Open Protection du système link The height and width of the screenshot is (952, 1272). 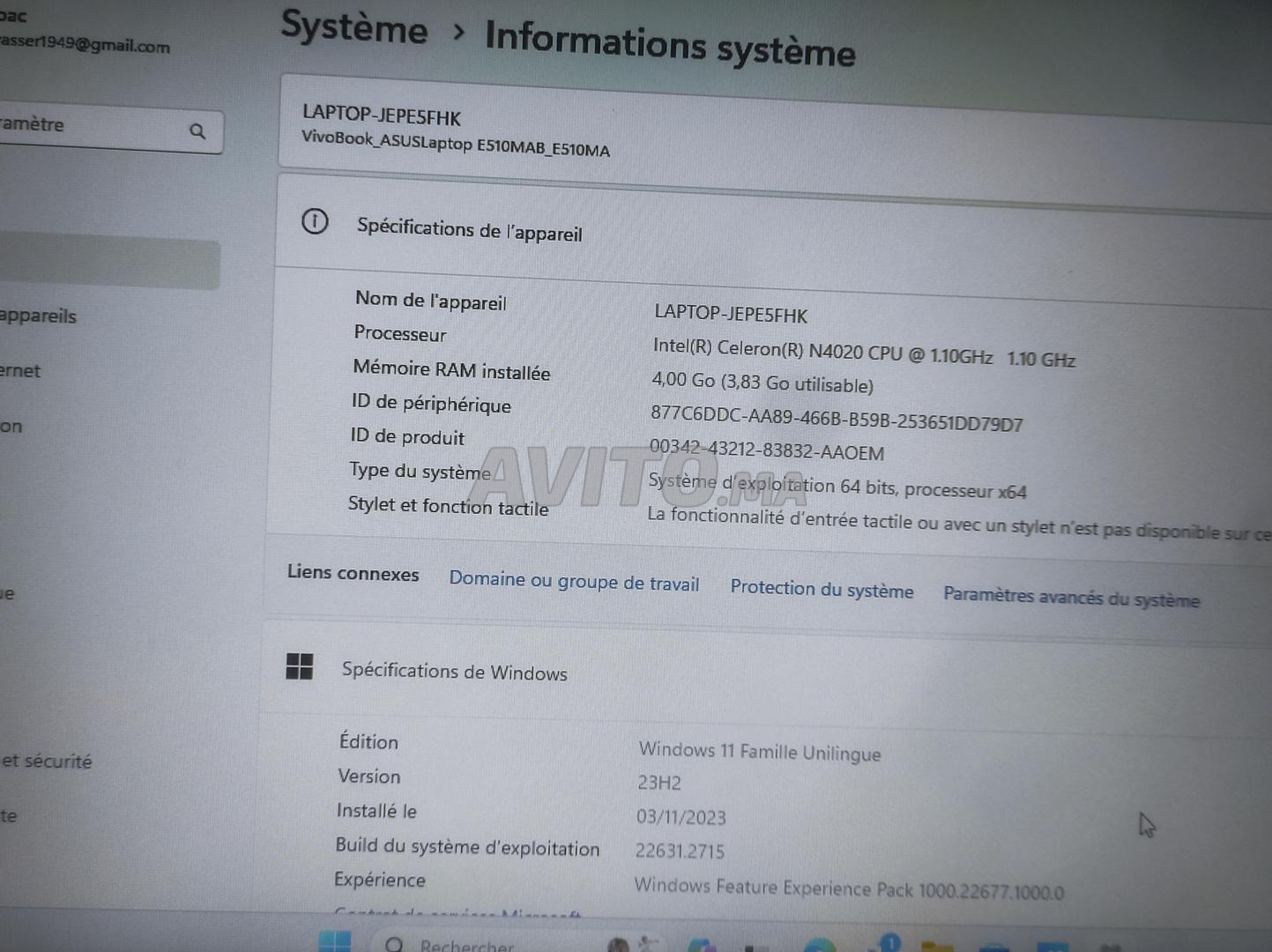(x=822, y=590)
